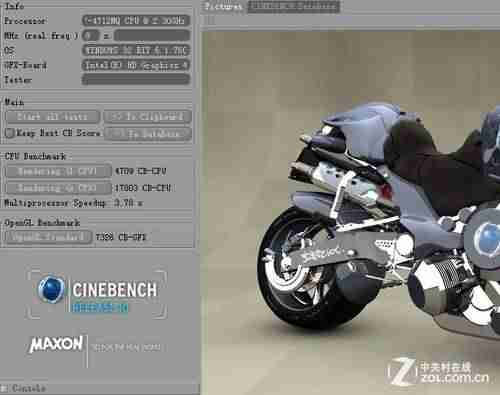Select the multi CPU score CB-CPU text
Viewport: 500px width, 395px height.
click(143, 188)
